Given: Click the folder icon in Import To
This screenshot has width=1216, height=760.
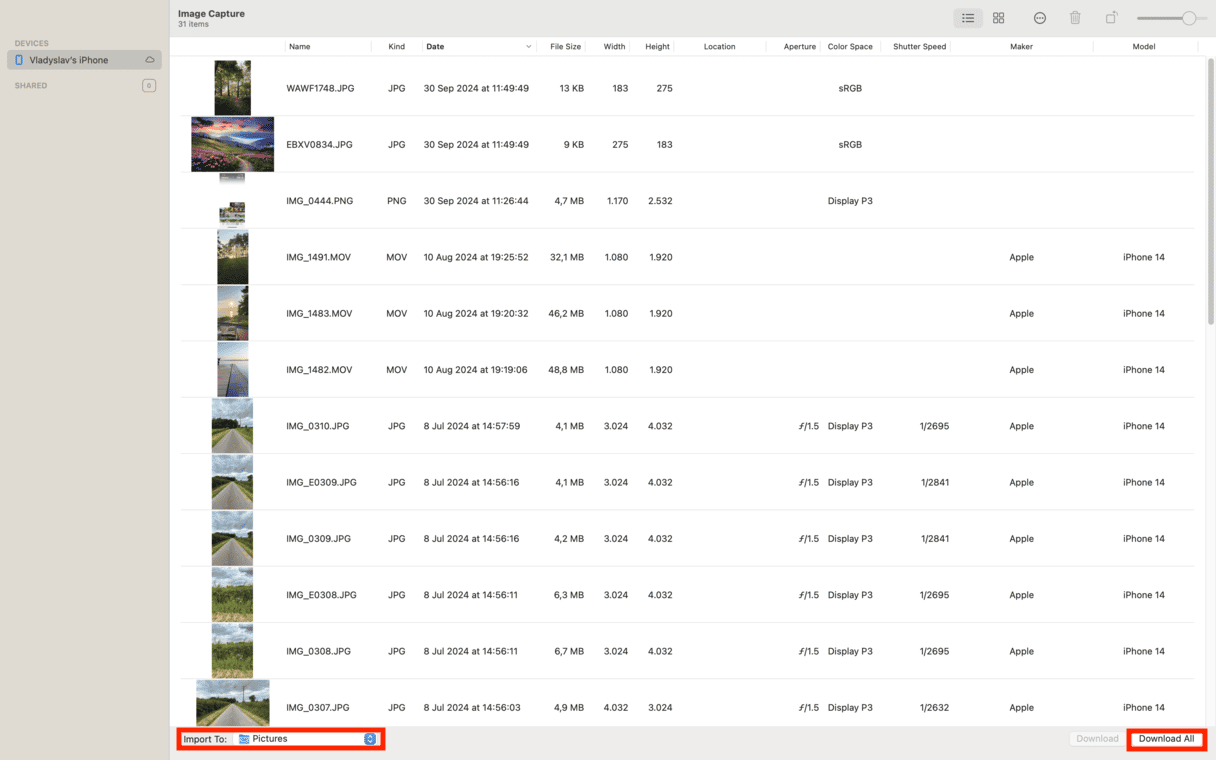Looking at the screenshot, I should click(244, 739).
